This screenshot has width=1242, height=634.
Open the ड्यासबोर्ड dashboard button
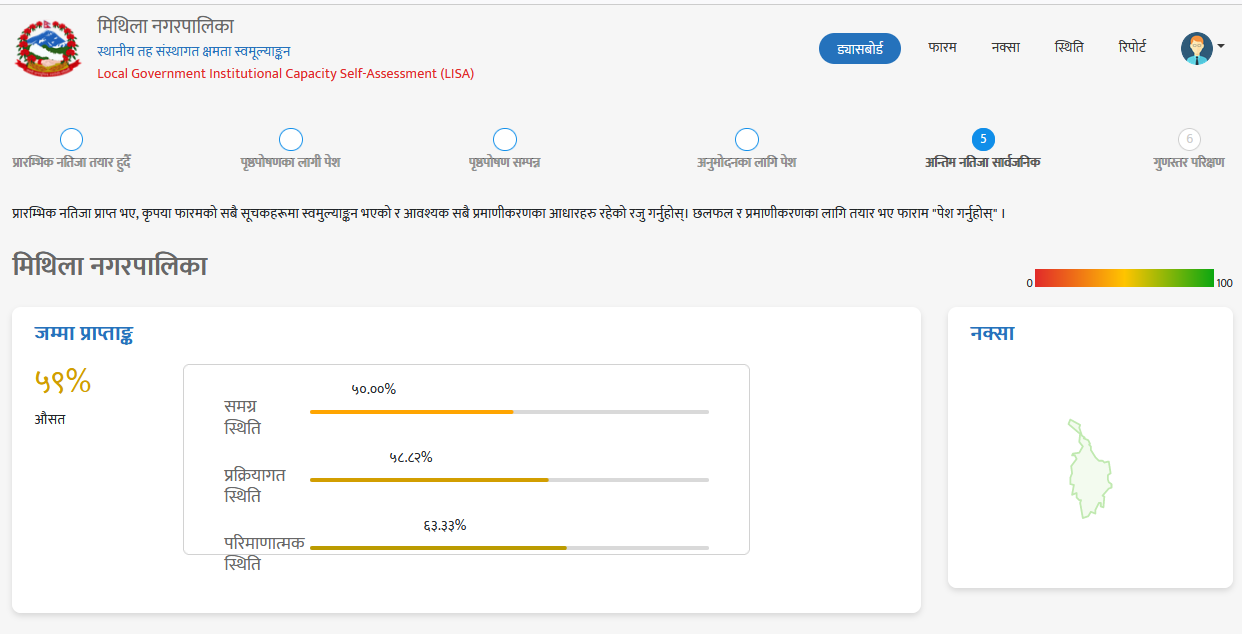tap(860, 48)
